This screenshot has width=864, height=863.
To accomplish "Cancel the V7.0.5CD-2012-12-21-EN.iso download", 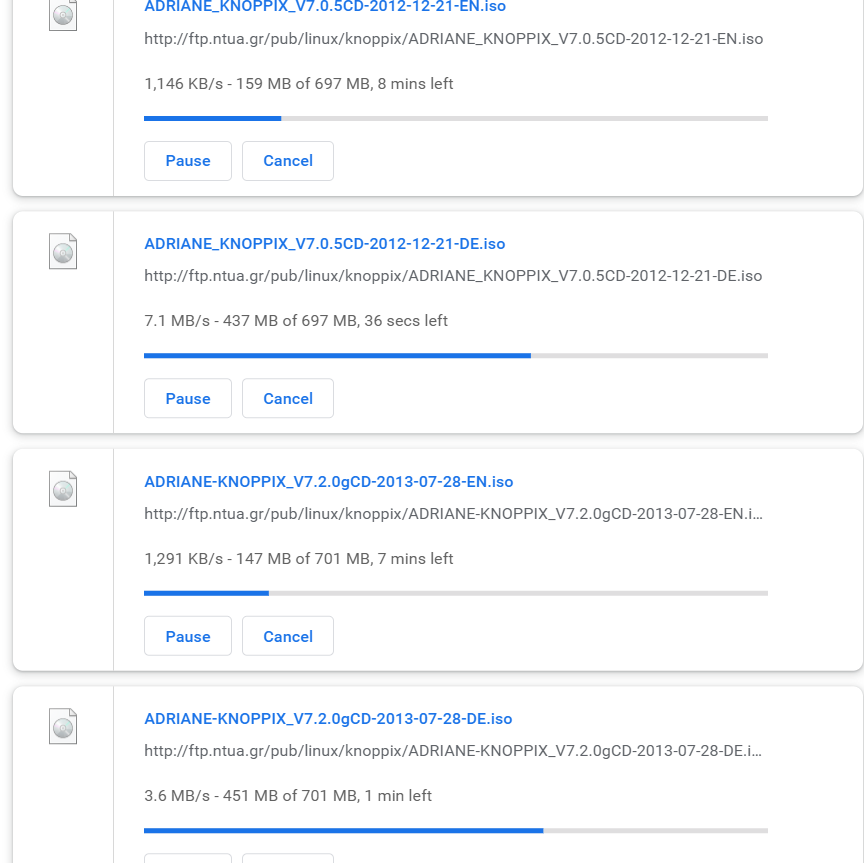I will coord(288,161).
